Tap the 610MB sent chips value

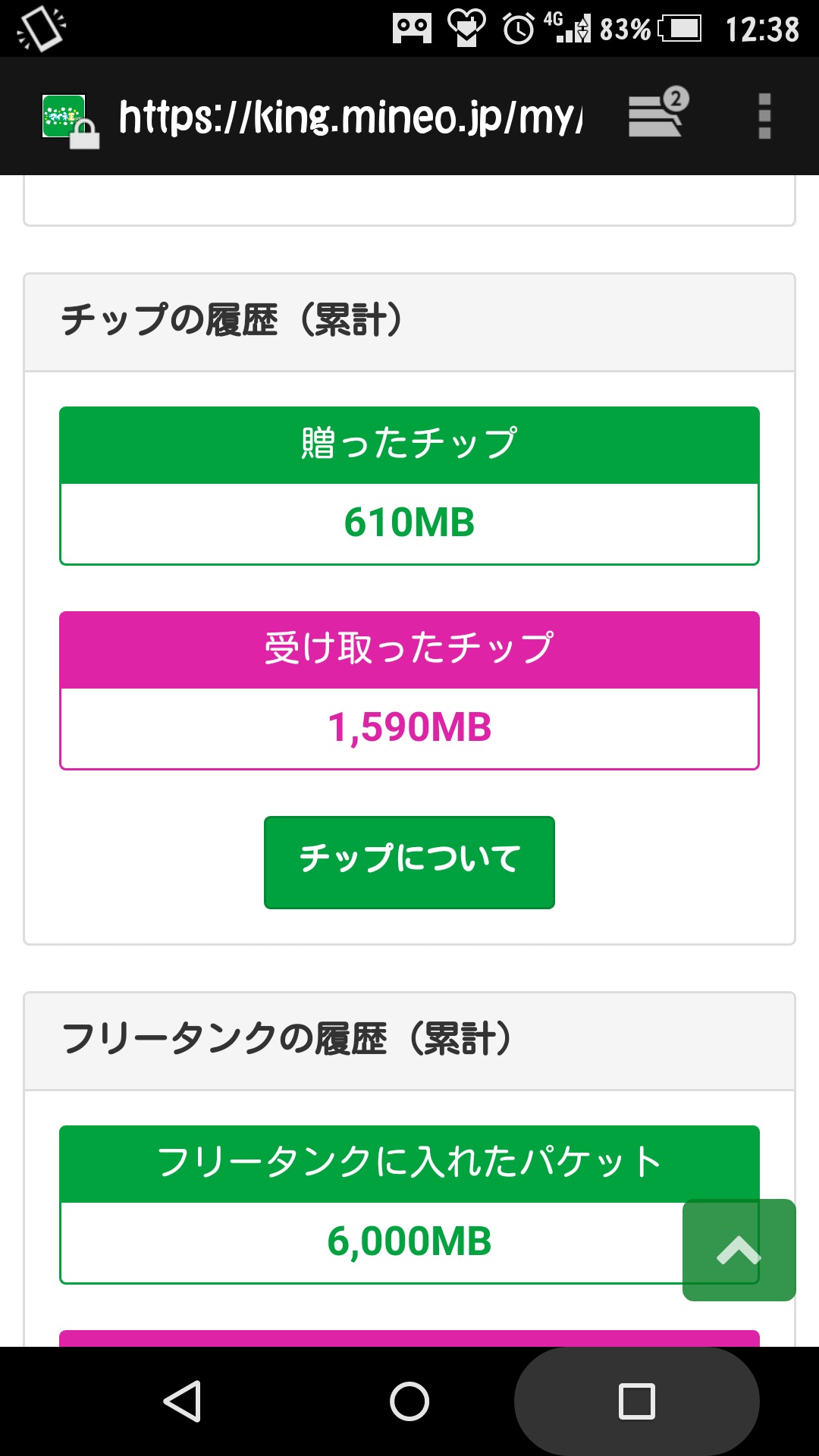(x=409, y=523)
